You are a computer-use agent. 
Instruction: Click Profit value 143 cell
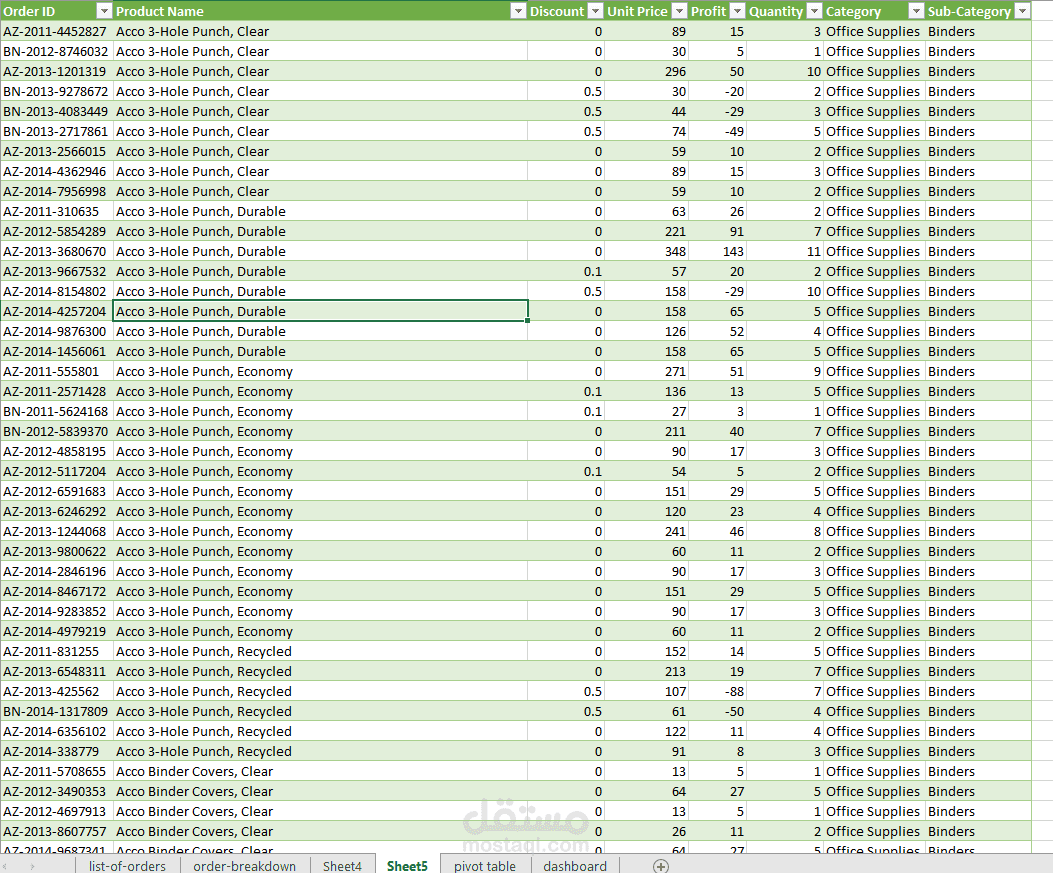point(717,252)
